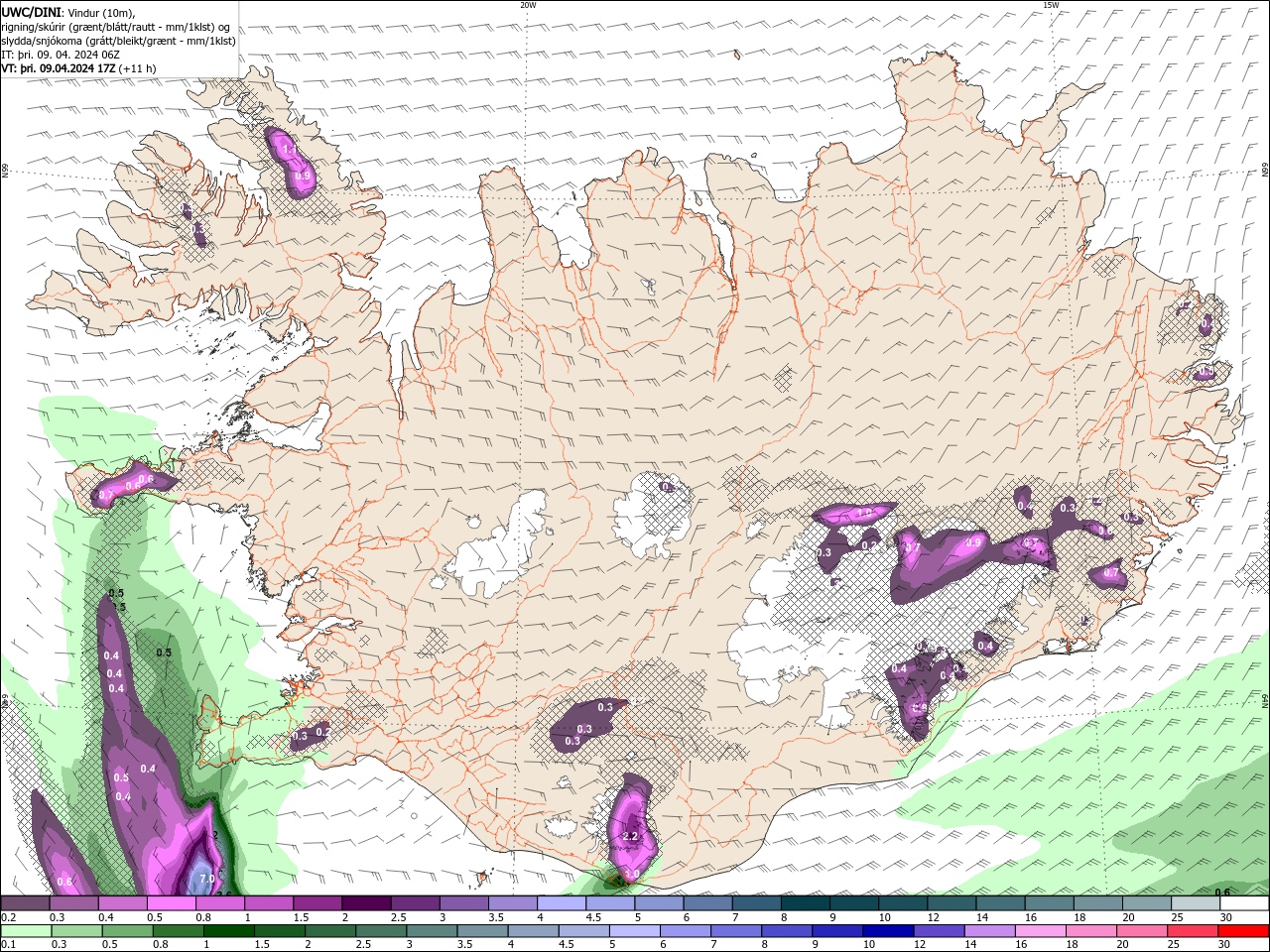Screen dimensions: 1270x952
Task: Click the '0.4' label on the snow scale
Action: (105, 917)
